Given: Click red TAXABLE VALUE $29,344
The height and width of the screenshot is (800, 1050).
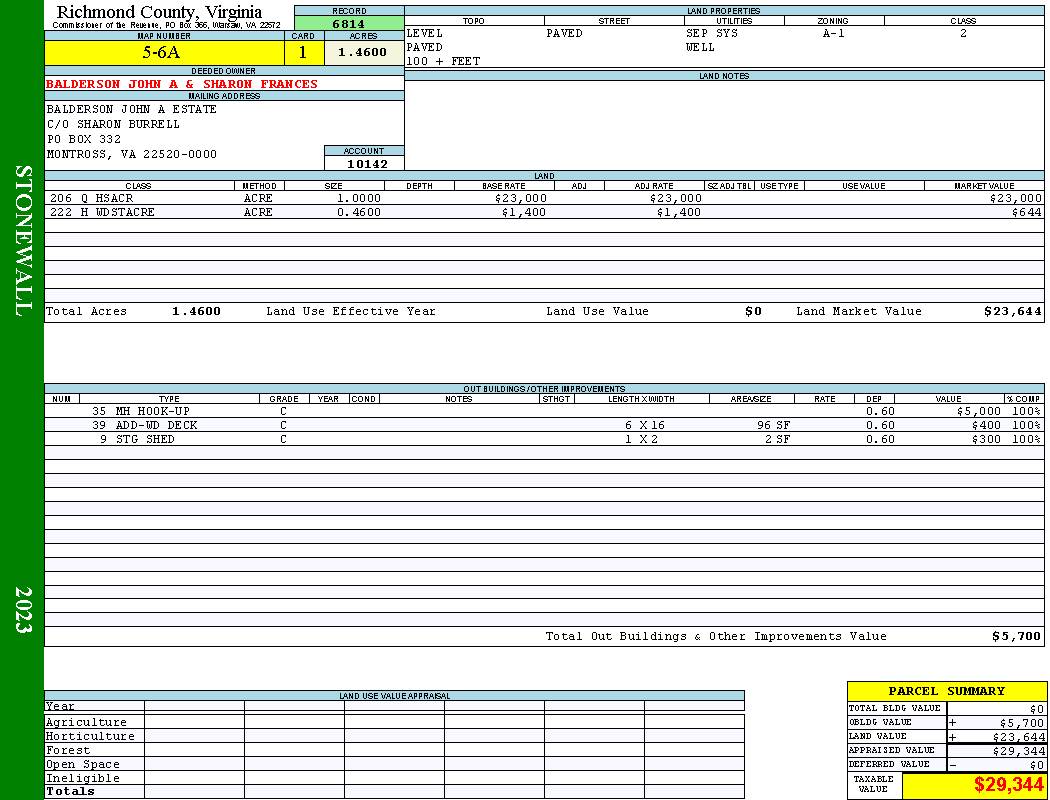Looking at the screenshot, I should [x=1008, y=785].
